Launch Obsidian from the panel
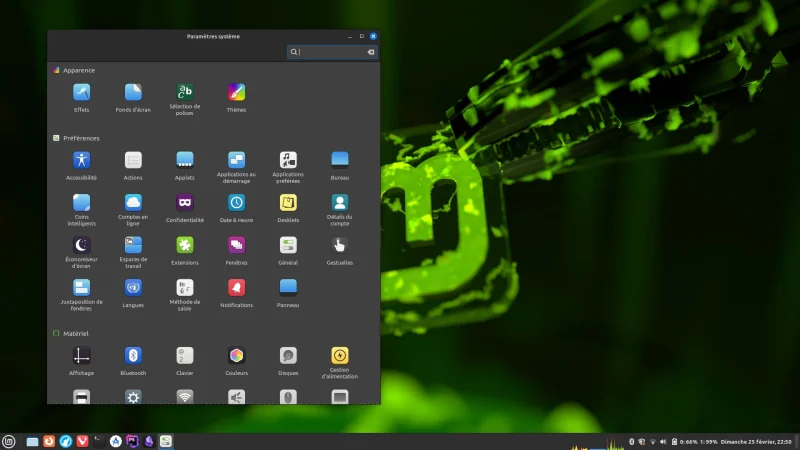800x450 pixels. click(x=149, y=441)
